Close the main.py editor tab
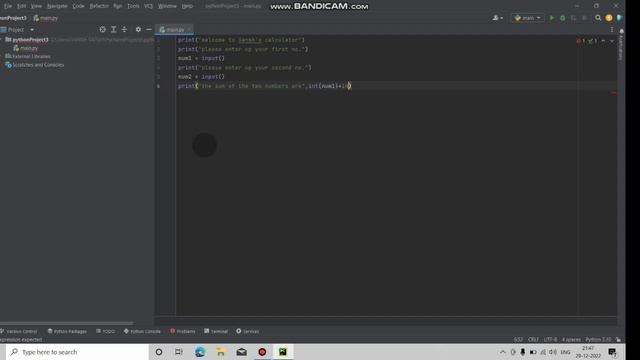This screenshot has height=360, width=640. 189,30
